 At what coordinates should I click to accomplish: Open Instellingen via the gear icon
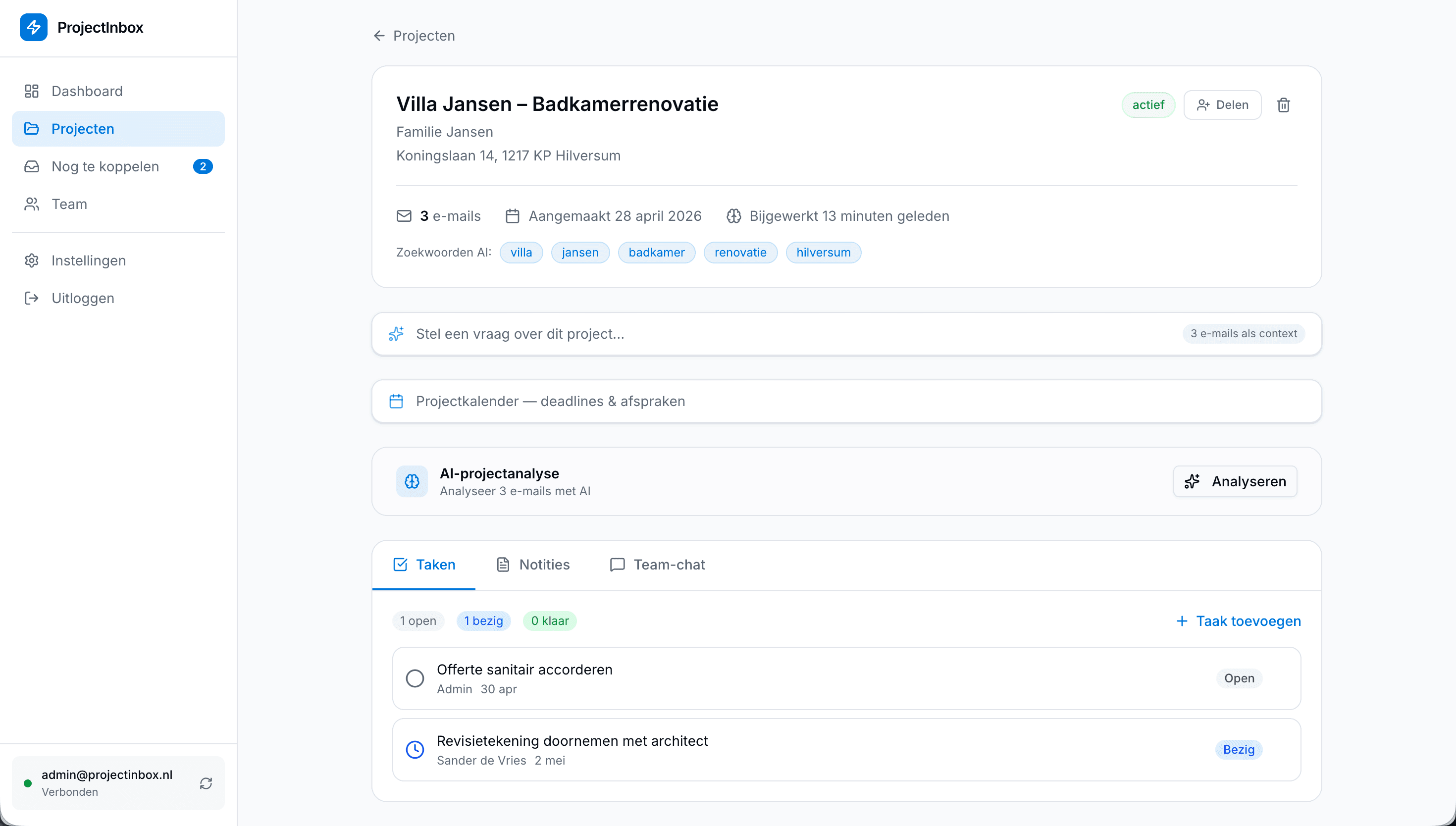click(32, 260)
